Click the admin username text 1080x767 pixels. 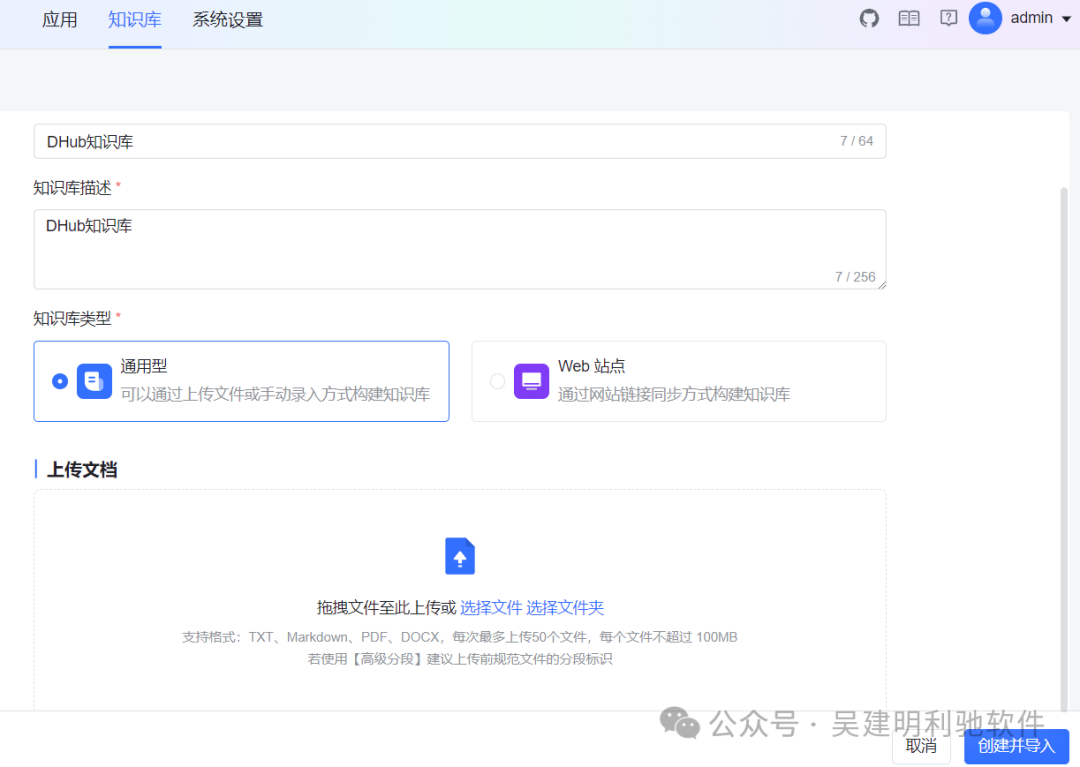point(1031,18)
